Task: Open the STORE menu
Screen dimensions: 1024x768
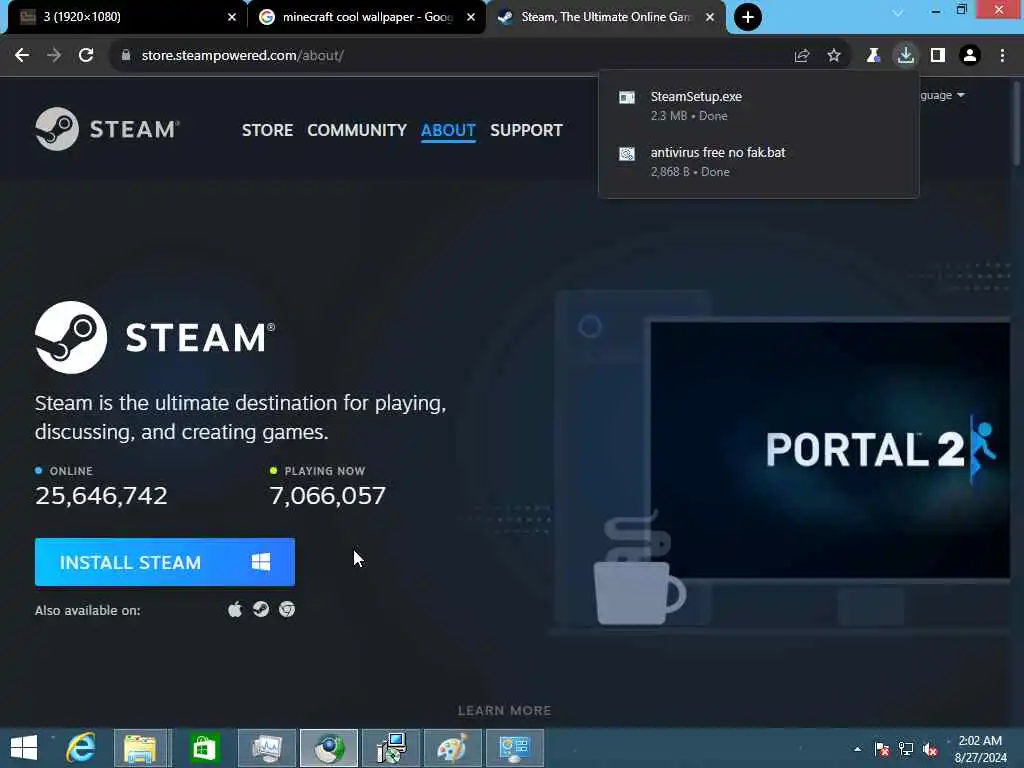Action: pos(267,130)
